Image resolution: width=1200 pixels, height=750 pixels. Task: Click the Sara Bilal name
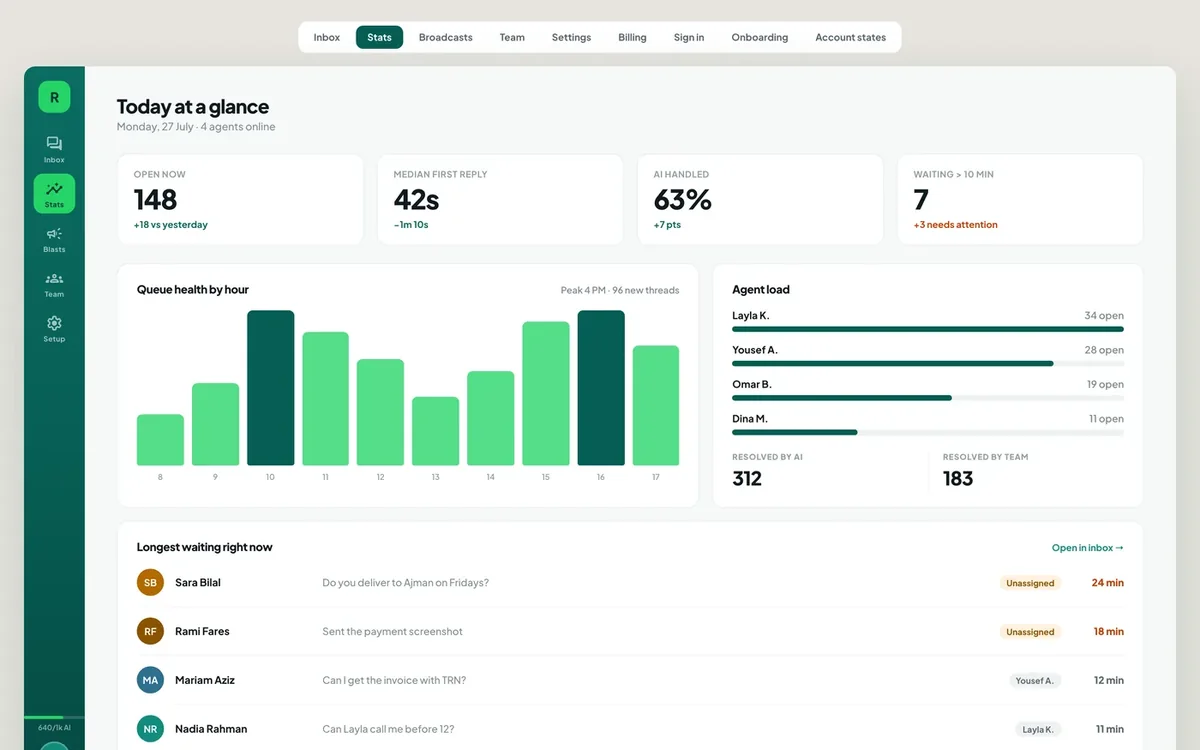198,583
